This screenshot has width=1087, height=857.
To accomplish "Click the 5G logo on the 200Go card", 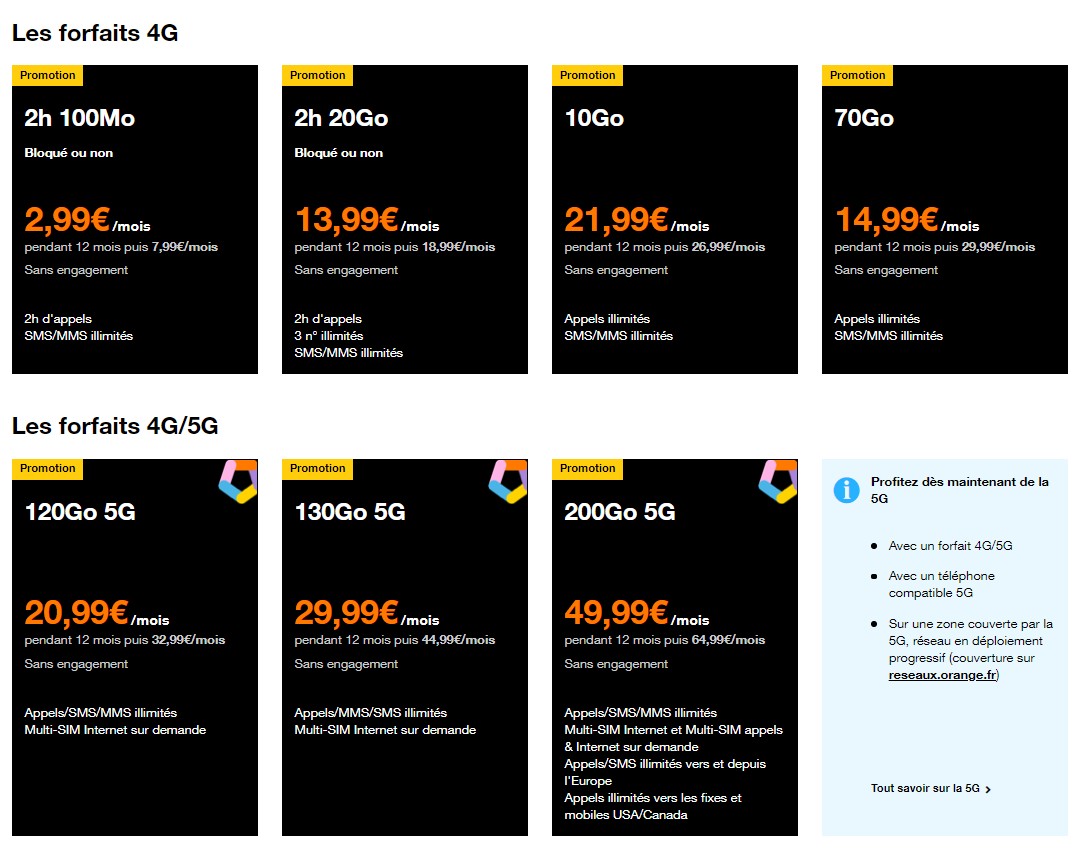I will [778, 481].
